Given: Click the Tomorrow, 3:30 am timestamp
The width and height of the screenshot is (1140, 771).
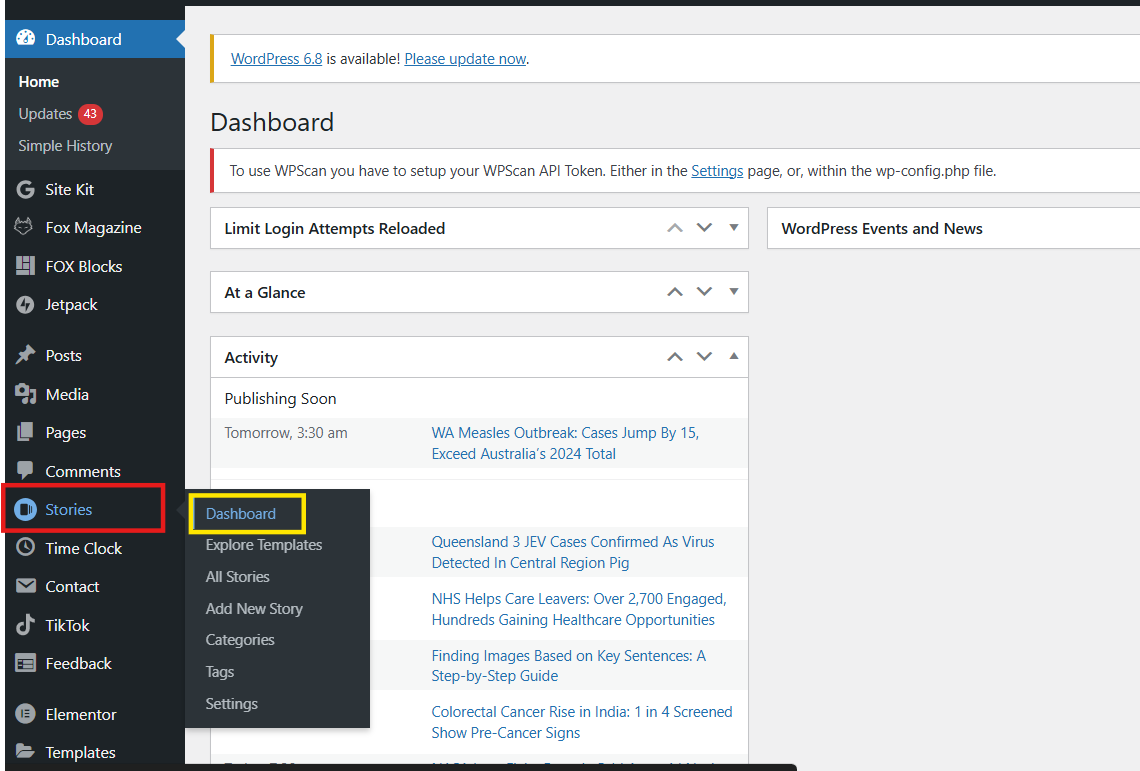Looking at the screenshot, I should click(286, 433).
